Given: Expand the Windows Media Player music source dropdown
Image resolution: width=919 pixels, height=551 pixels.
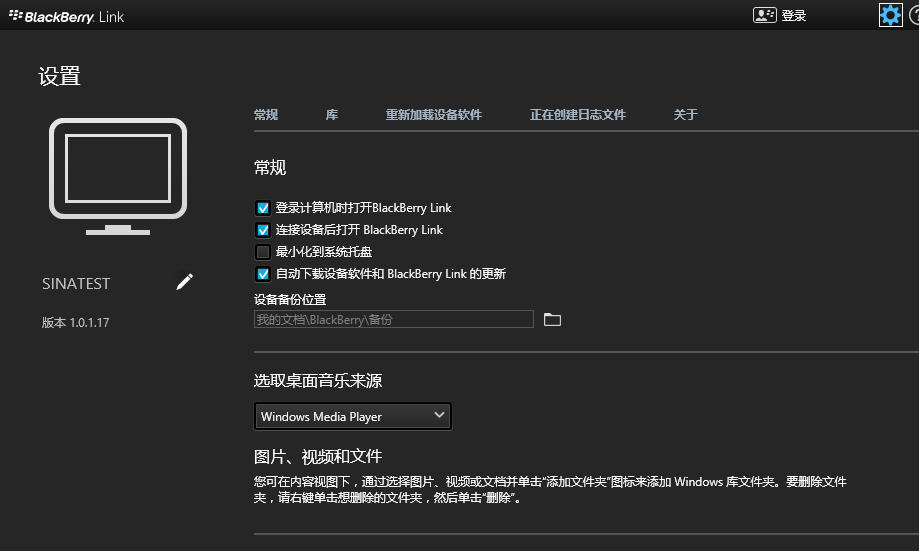Looking at the screenshot, I should [x=352, y=416].
